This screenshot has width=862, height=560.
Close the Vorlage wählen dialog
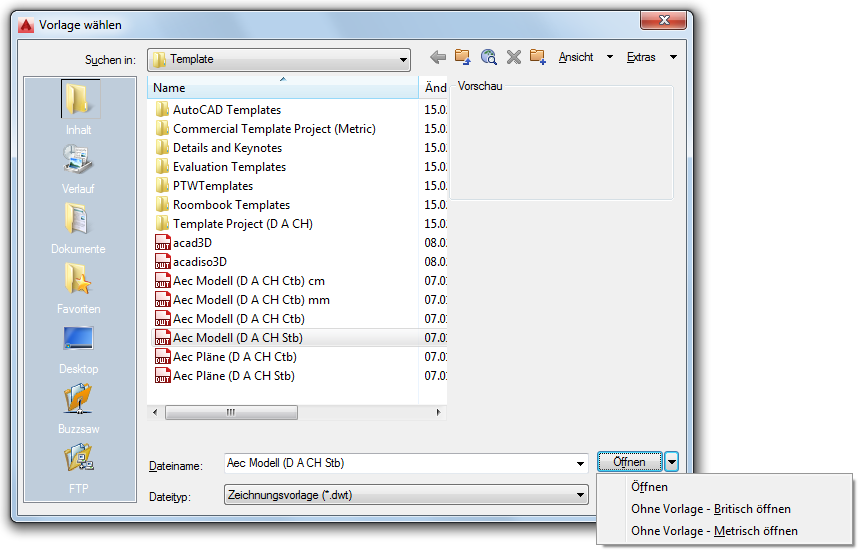coord(664,20)
